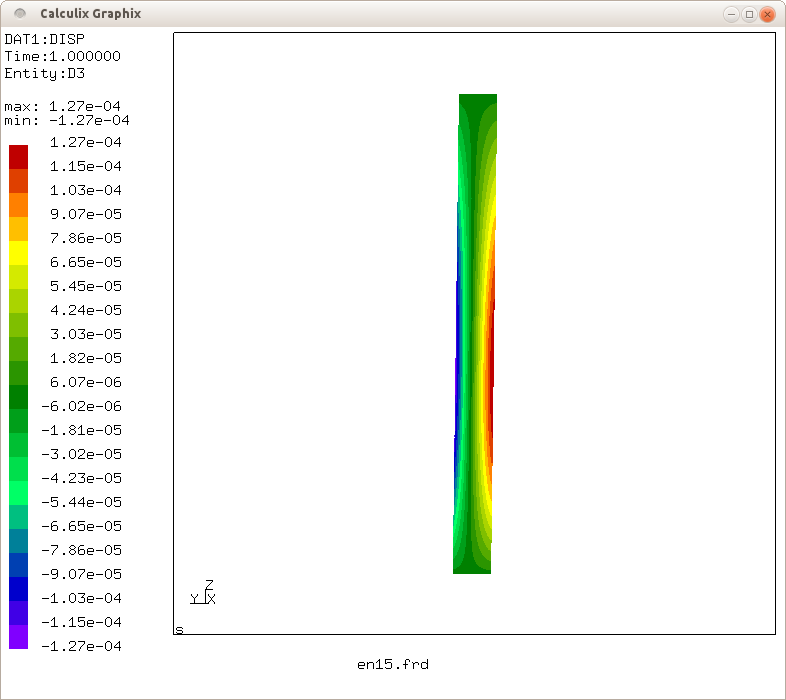Click the yellow legend color band
Screen dimensions: 786x700
point(19,253)
